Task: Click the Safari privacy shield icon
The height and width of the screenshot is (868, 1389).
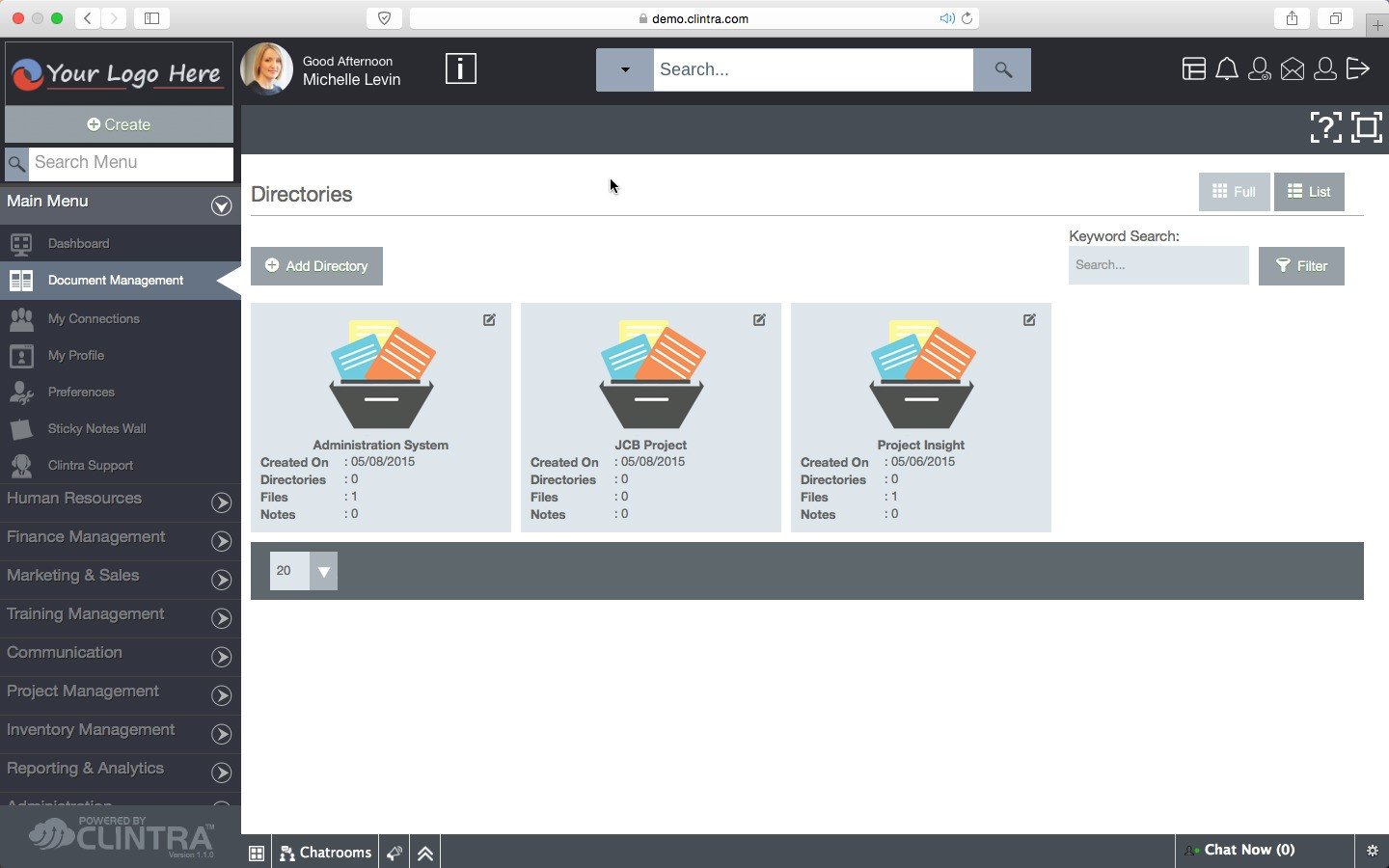Action: [384, 18]
